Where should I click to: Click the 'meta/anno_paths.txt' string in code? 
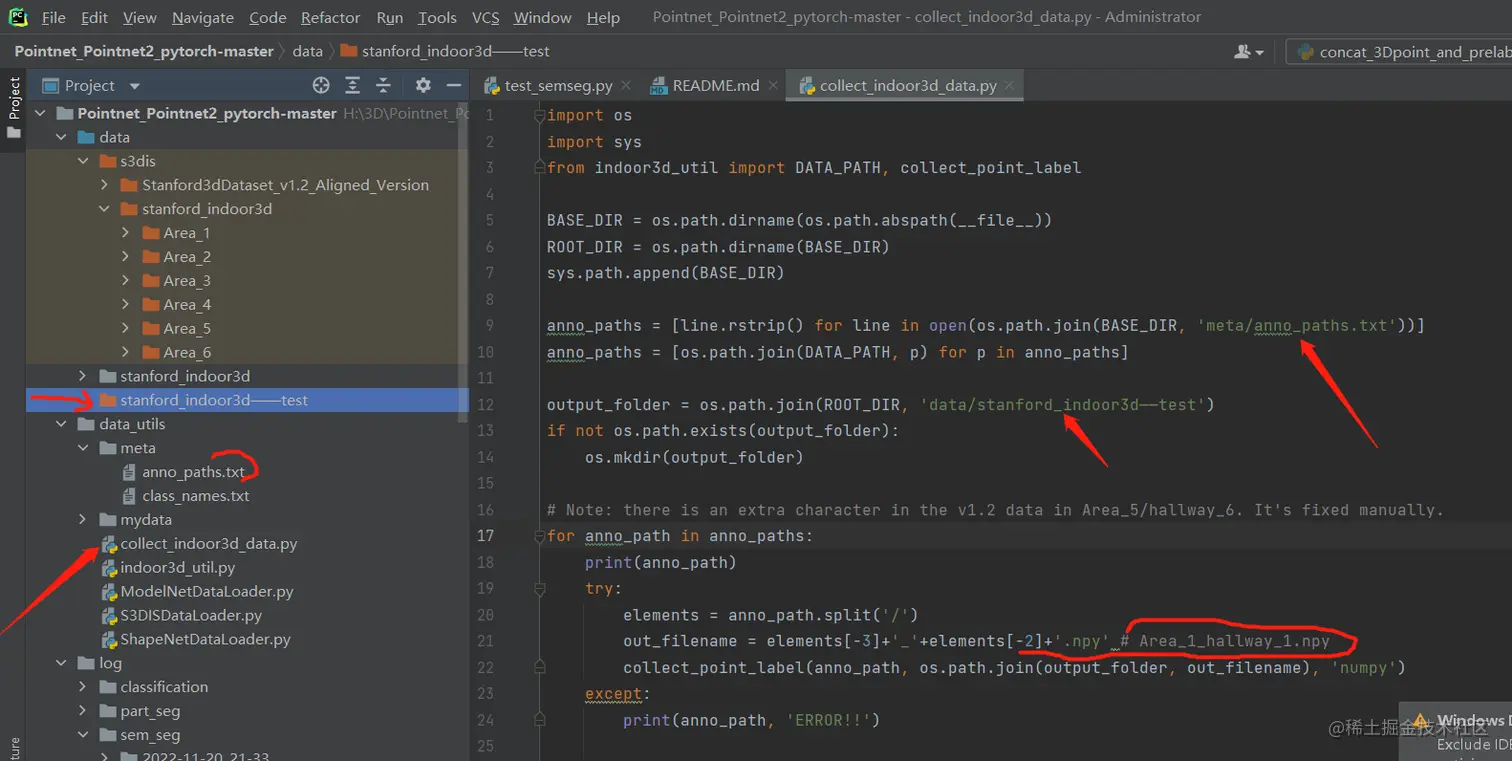[x=1297, y=325]
